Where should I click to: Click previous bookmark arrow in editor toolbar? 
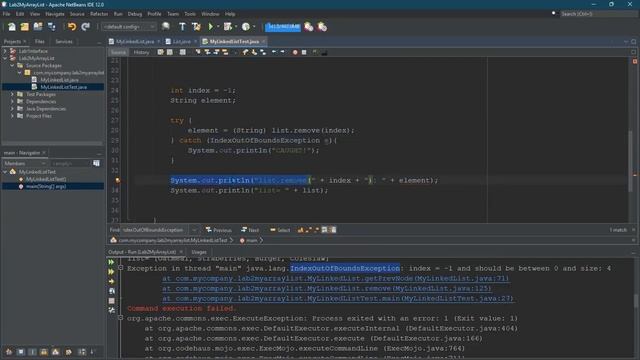pyautogui.click(x=245, y=52)
